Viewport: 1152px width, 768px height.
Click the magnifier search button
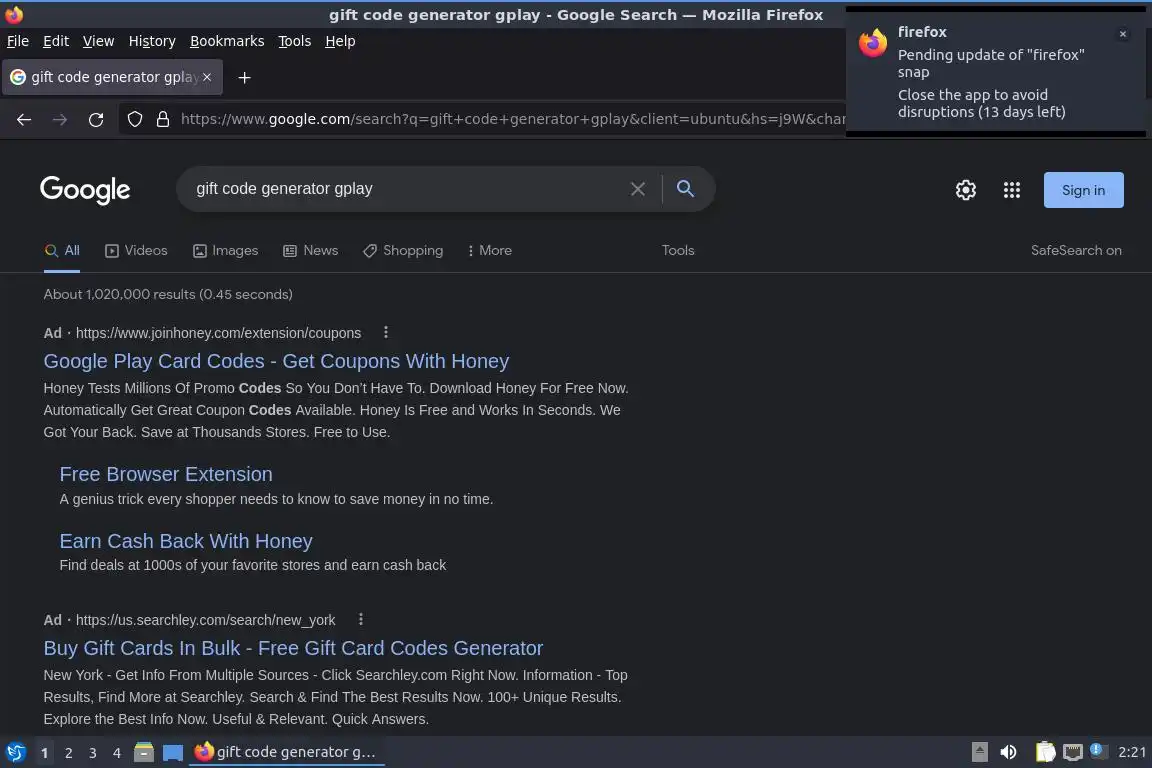(x=685, y=188)
